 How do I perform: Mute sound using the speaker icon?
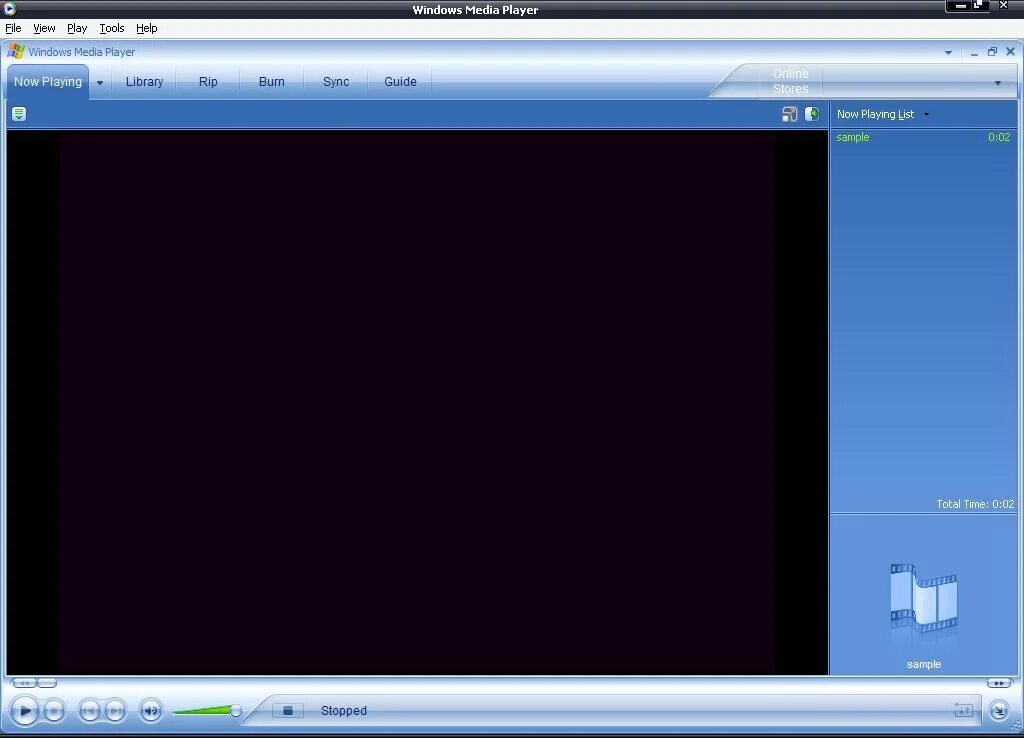coord(151,711)
